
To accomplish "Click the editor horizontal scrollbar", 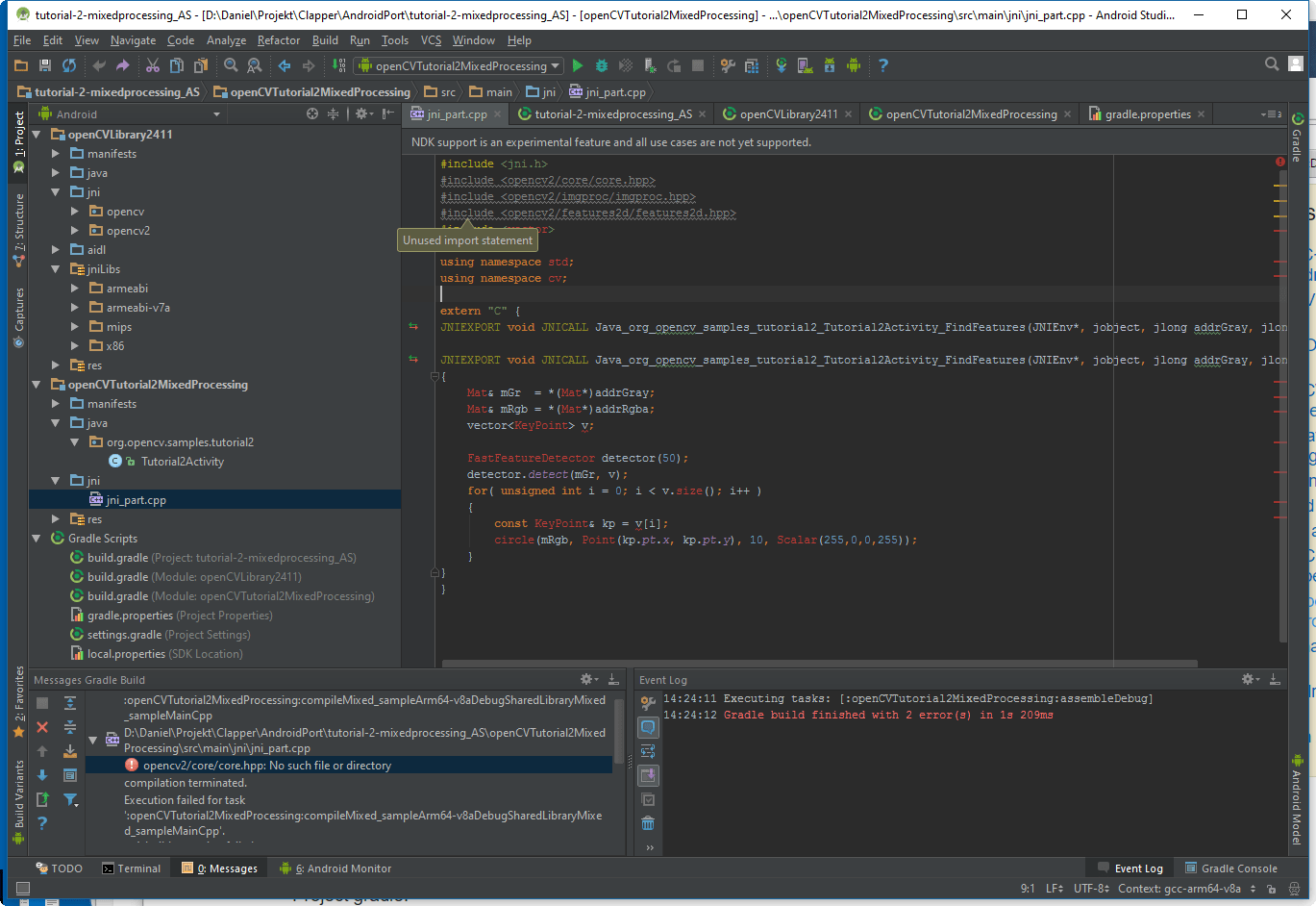I will click(x=820, y=664).
